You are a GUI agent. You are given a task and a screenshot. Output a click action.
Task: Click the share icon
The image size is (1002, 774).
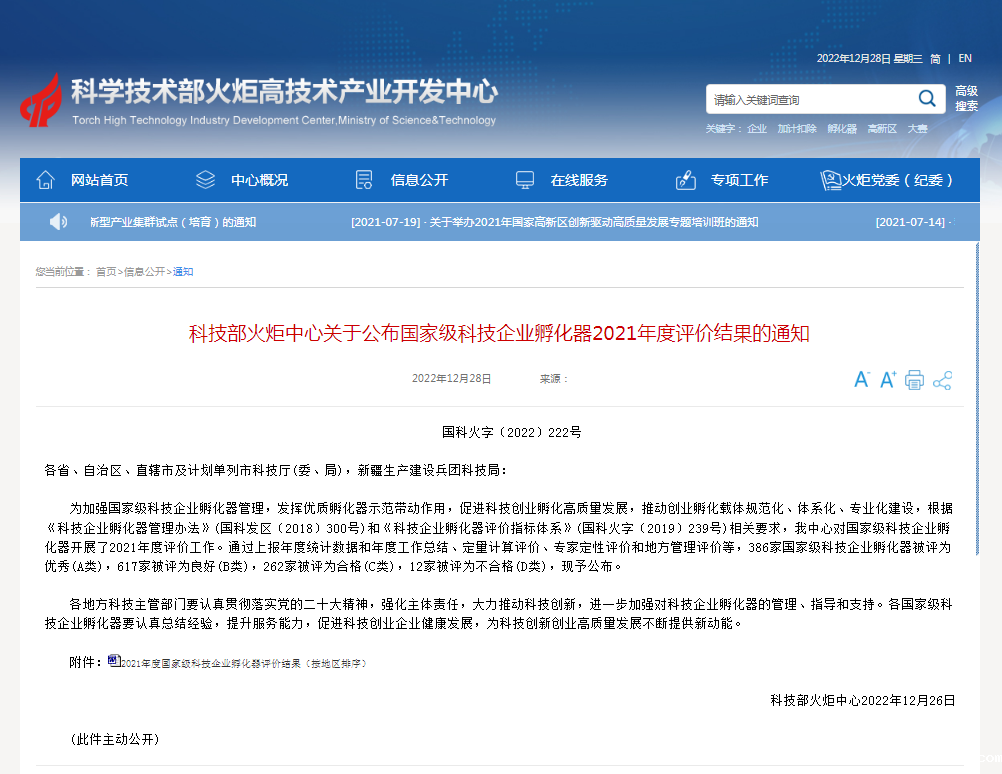(942, 380)
